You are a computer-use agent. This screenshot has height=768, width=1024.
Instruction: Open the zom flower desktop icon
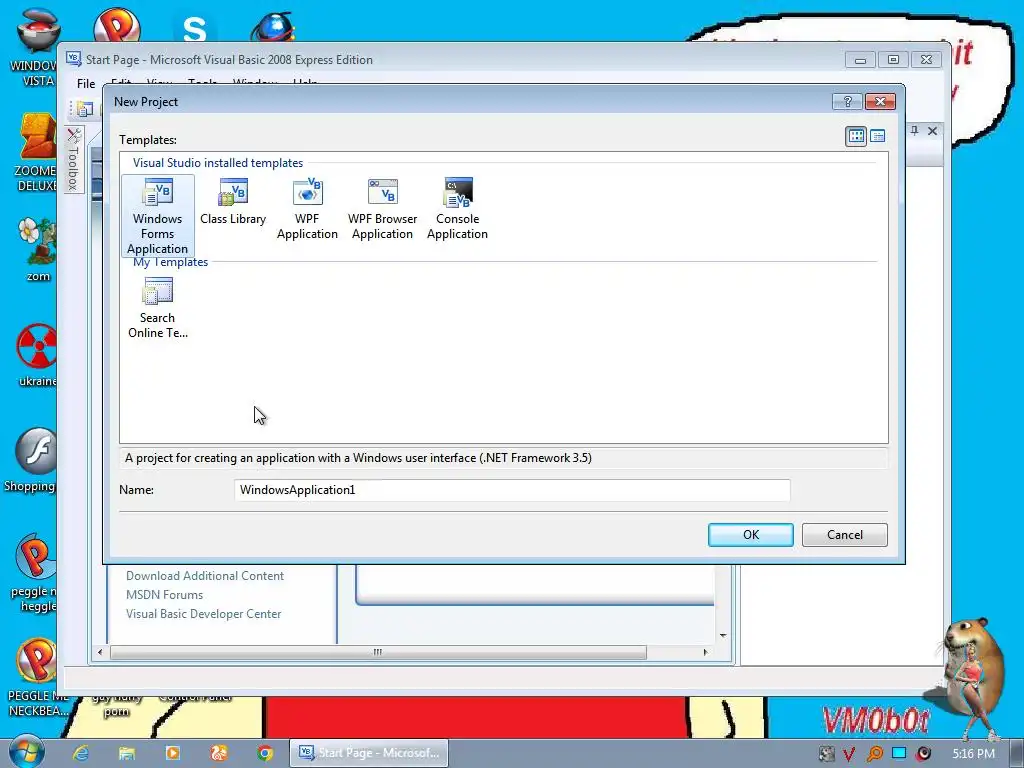[38, 249]
